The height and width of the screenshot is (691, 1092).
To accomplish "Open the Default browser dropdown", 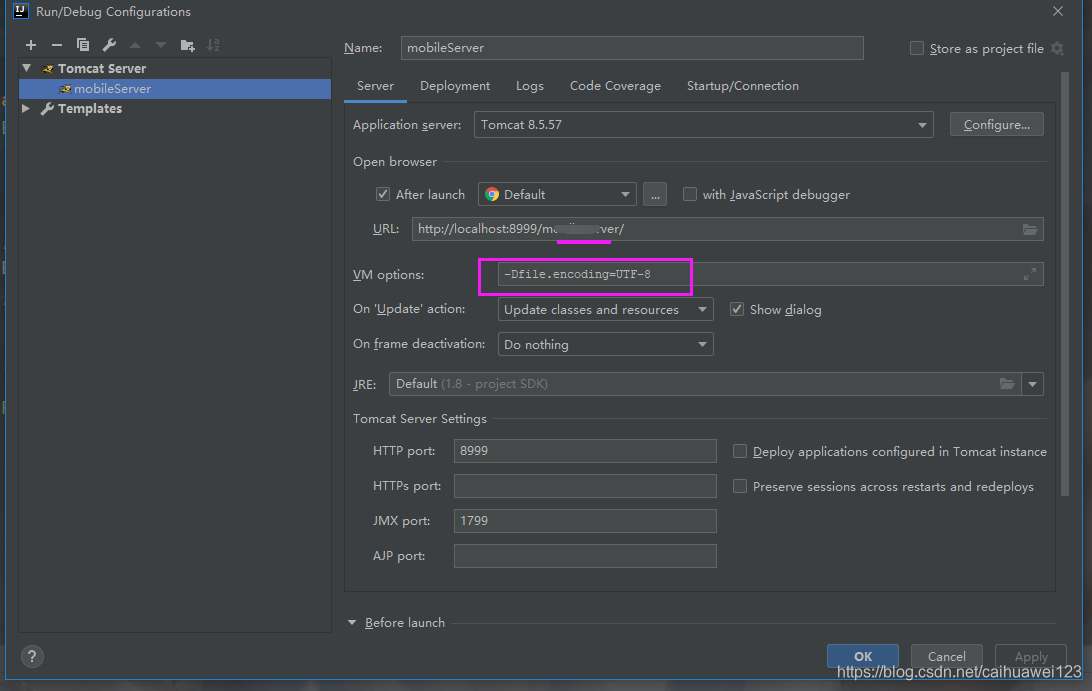I will 557,194.
